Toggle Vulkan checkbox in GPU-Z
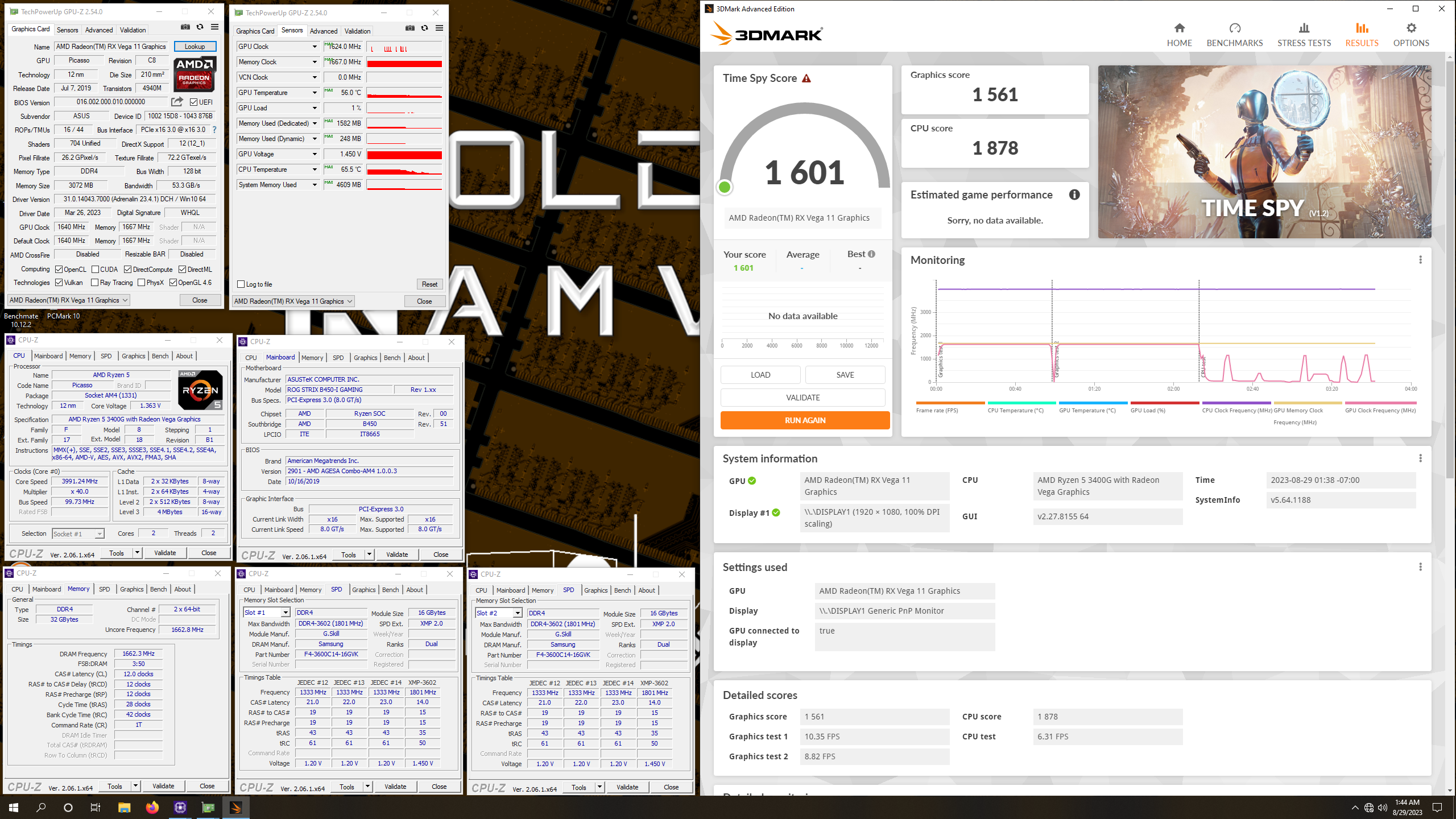The image size is (1456, 819). (59, 283)
